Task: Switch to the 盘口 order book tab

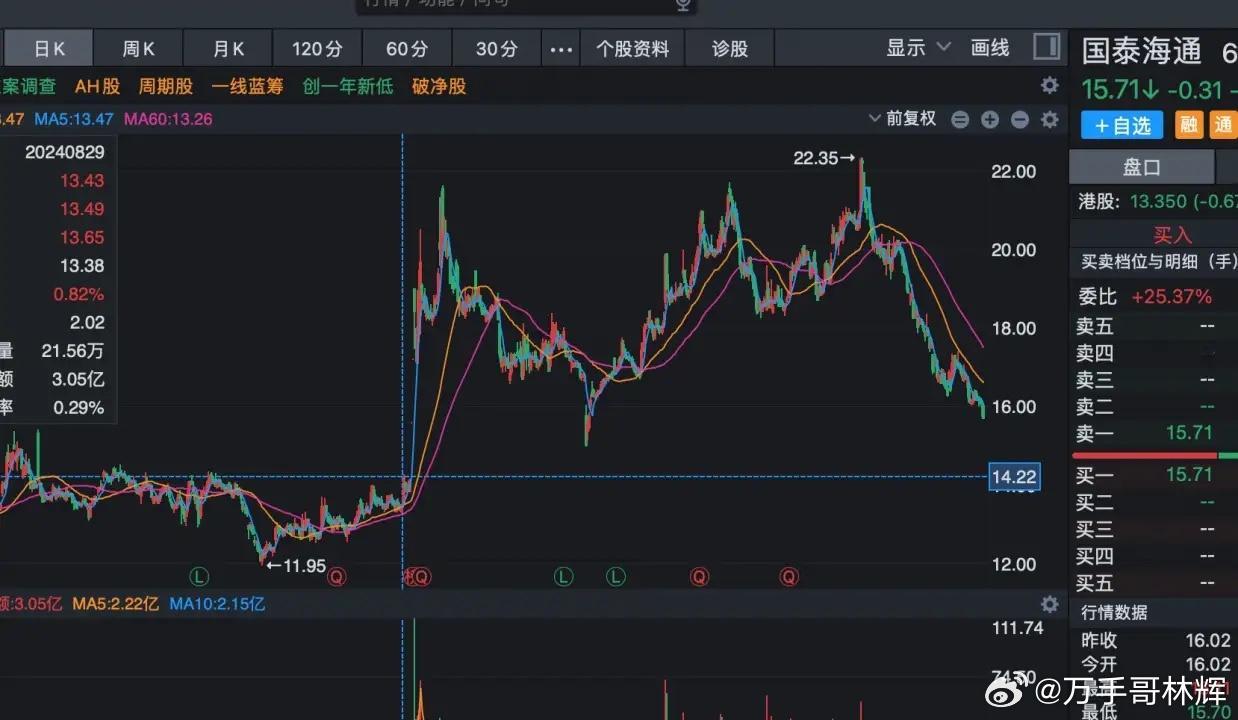Action: point(1141,167)
